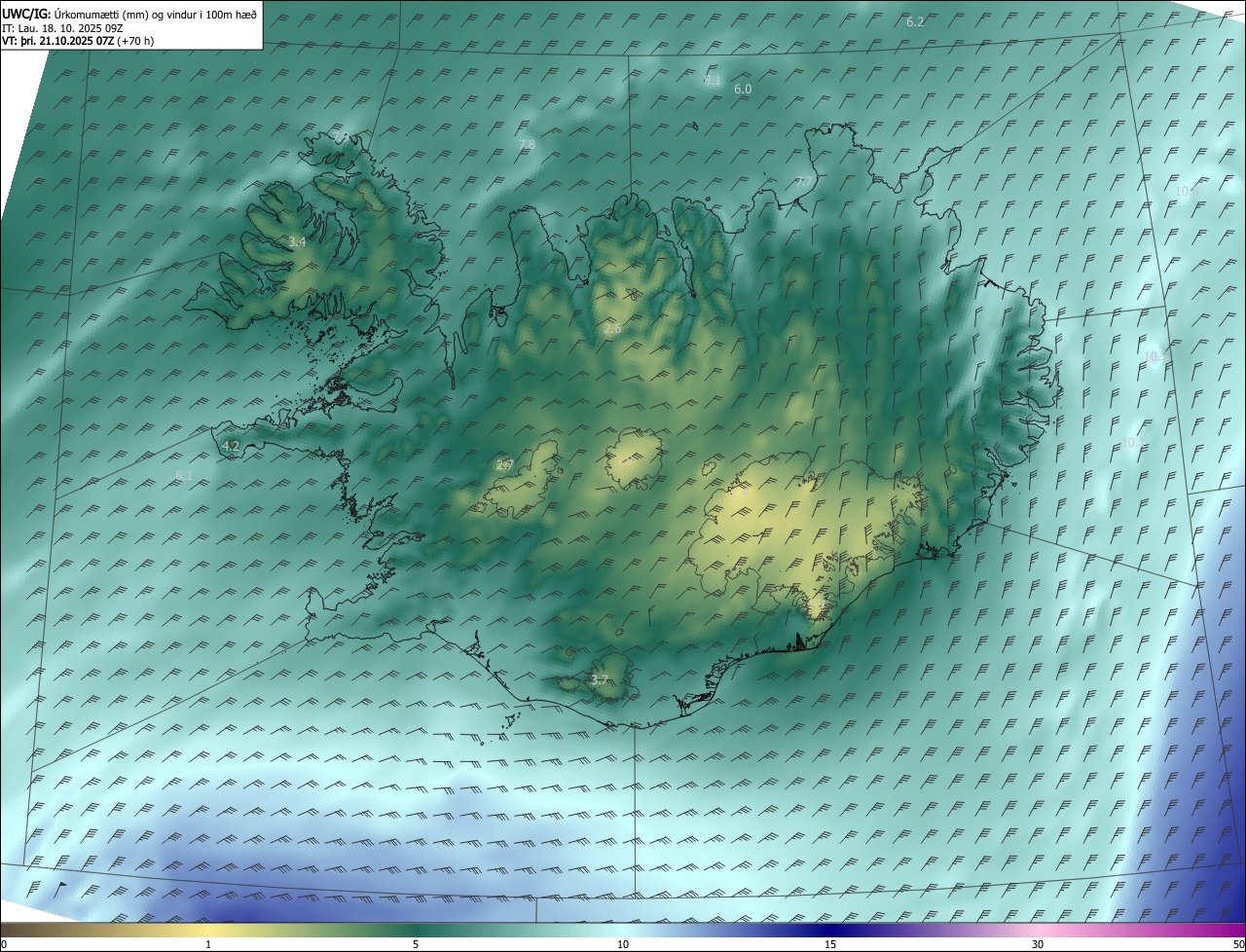This screenshot has width=1246, height=952.
Task: Click the 4.2 value label
Action: (x=231, y=447)
